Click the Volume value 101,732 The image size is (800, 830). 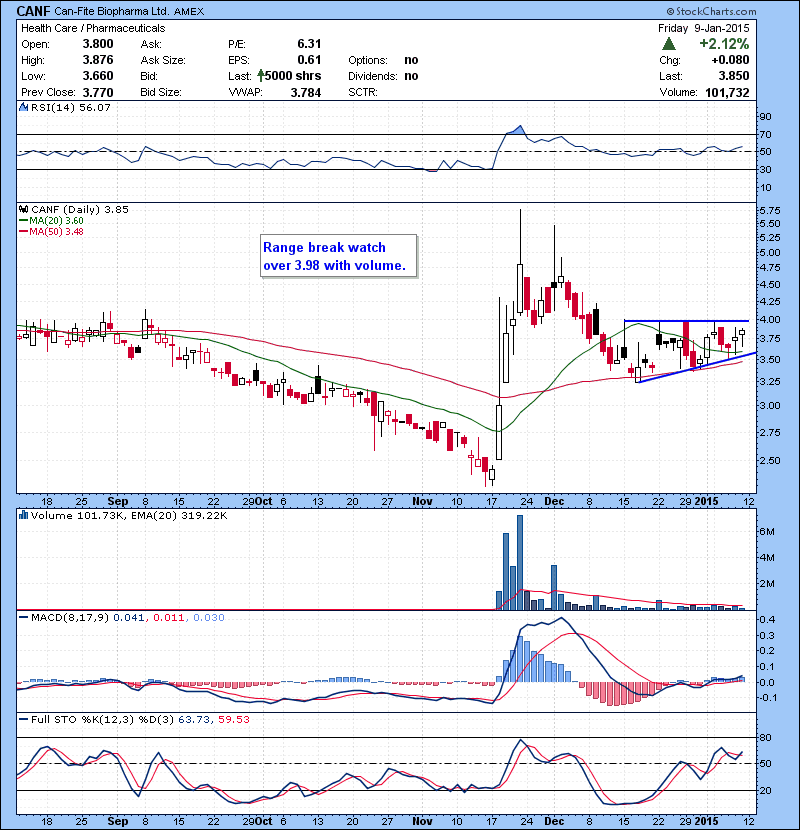tap(727, 92)
